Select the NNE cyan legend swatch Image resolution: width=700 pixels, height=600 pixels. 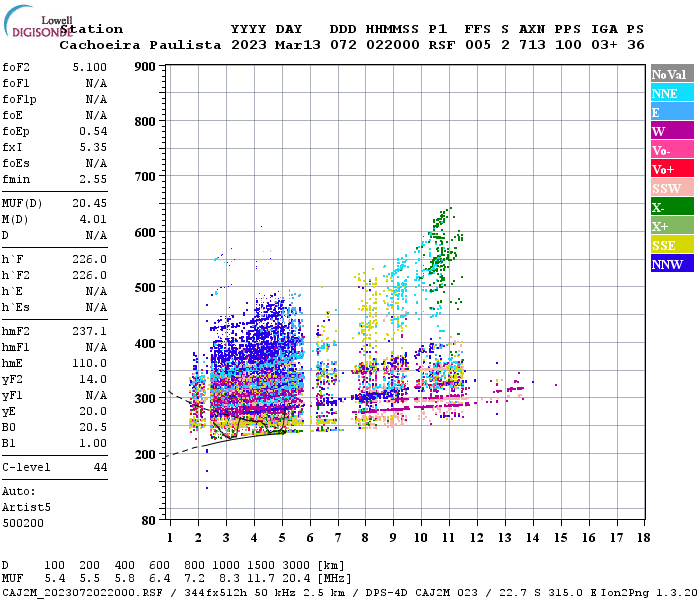click(x=672, y=93)
